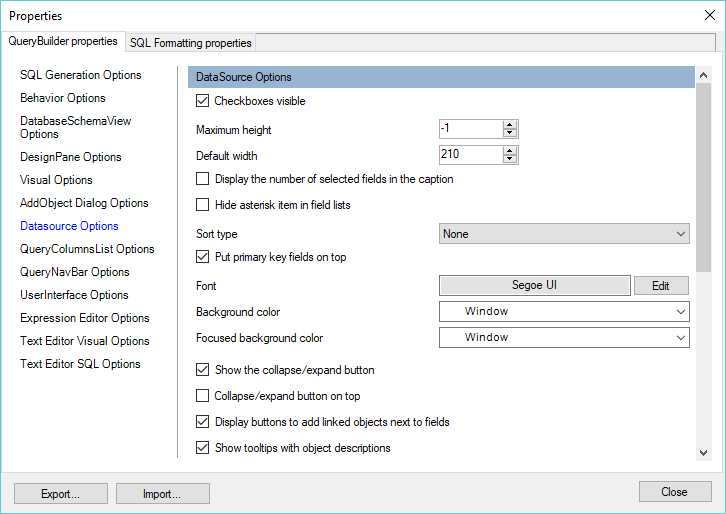Toggle Put primary key fields on top
726x514 pixels.
click(x=202, y=257)
